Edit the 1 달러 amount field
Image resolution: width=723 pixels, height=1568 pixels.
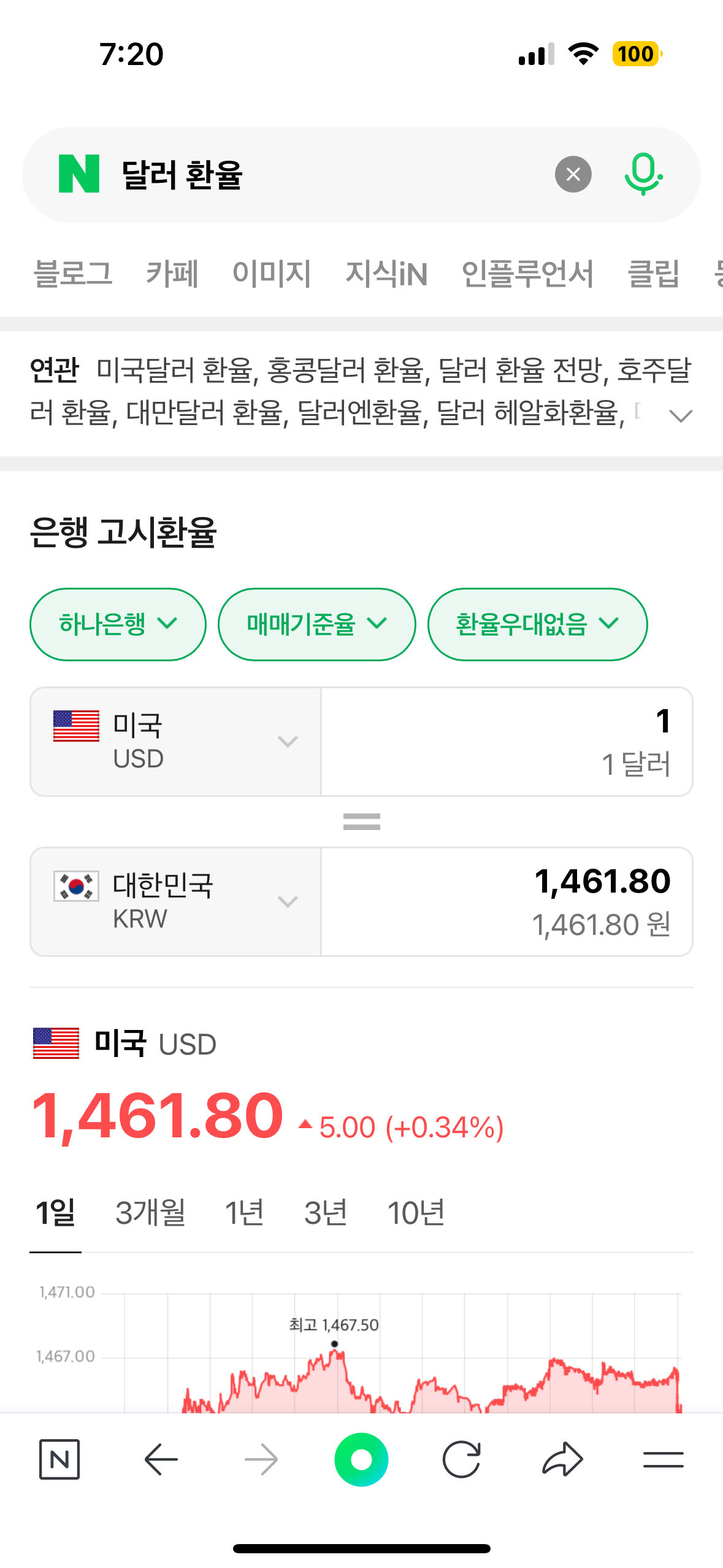tap(507, 741)
